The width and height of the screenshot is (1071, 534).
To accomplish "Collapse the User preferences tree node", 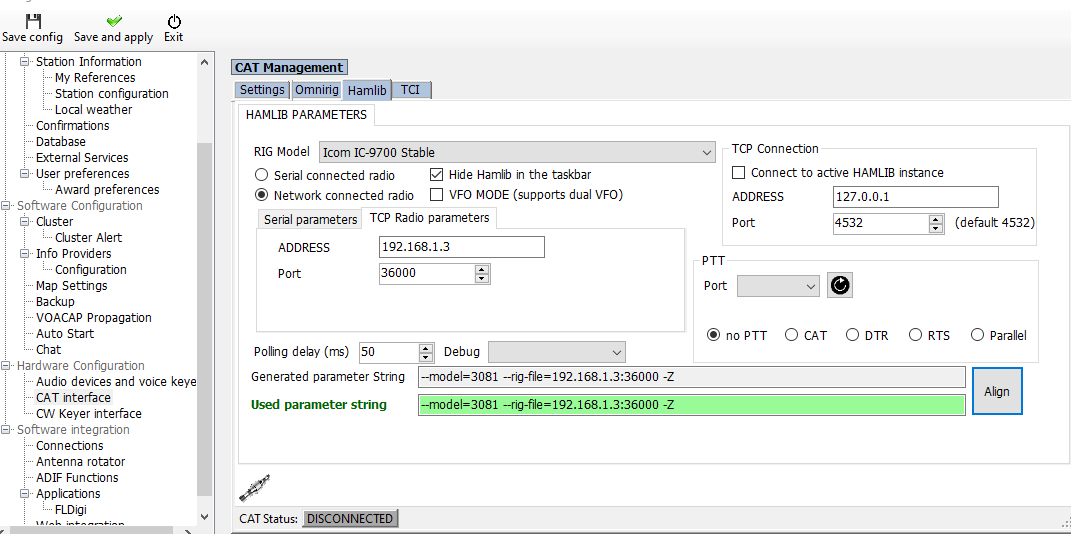I will click(25, 173).
